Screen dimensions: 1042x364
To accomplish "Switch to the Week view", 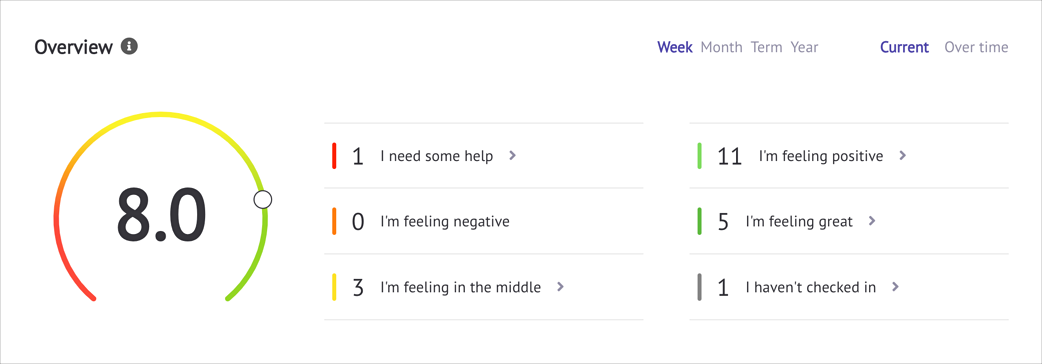I will click(675, 47).
